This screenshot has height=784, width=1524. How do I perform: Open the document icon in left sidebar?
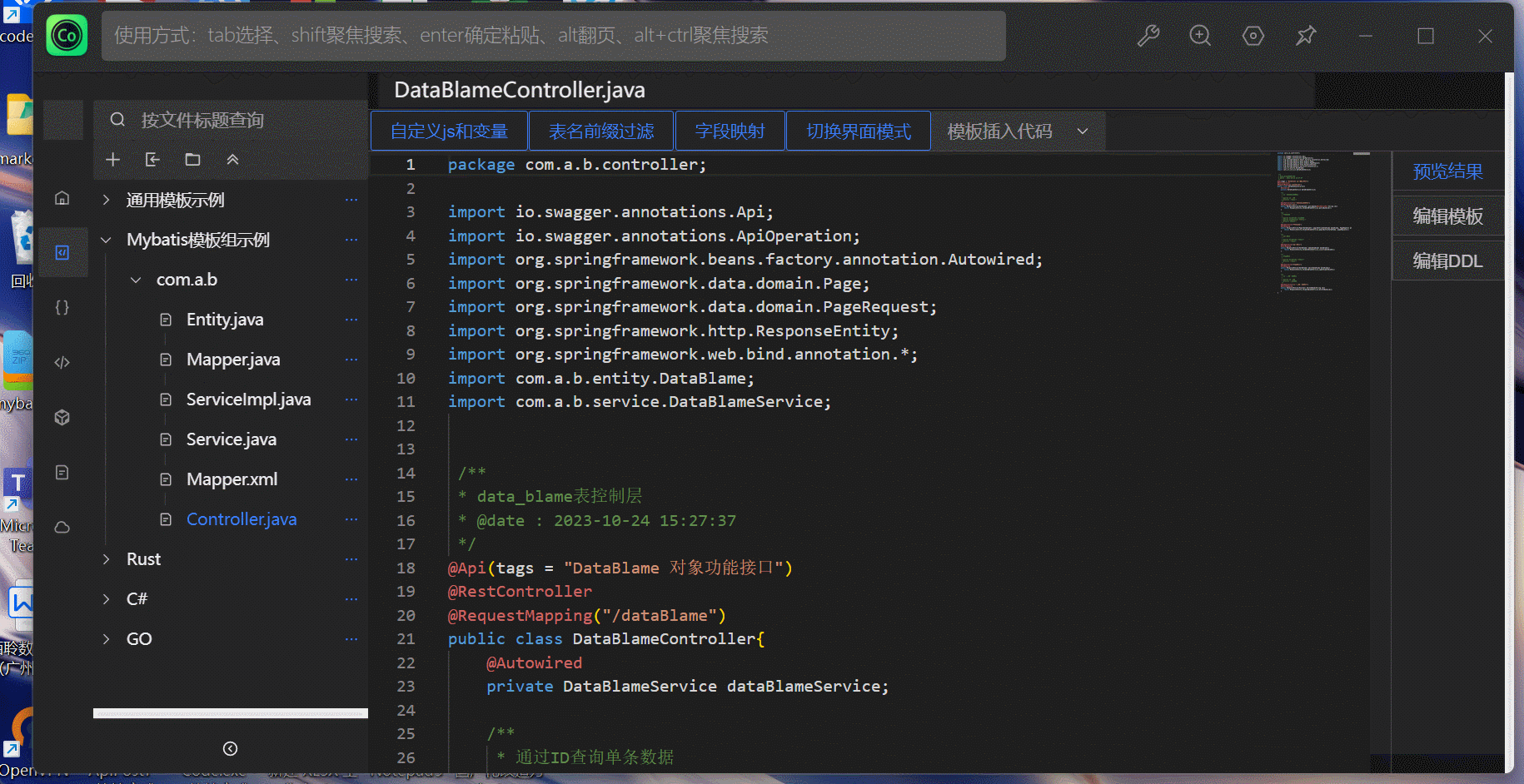coord(62,472)
